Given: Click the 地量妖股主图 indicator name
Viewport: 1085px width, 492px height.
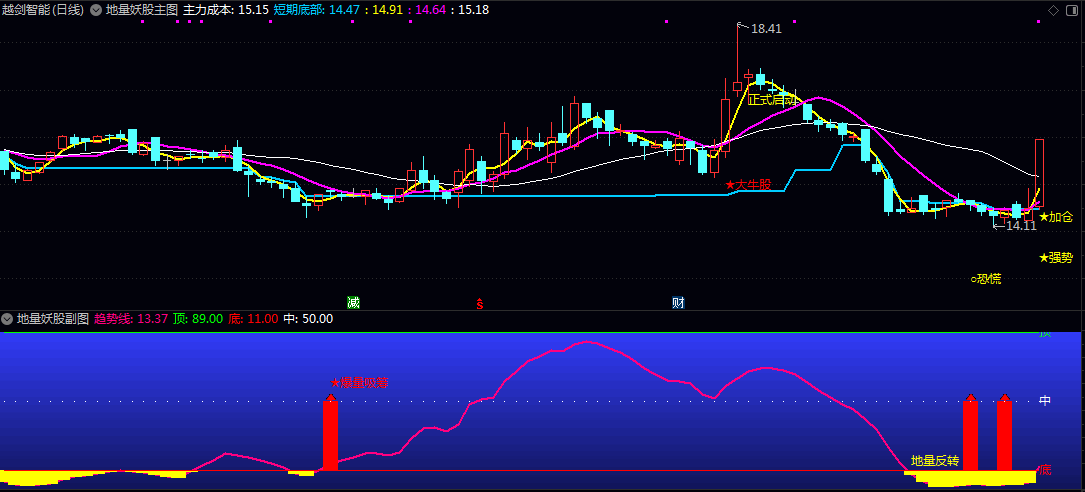Looking at the screenshot, I should pos(142,10).
